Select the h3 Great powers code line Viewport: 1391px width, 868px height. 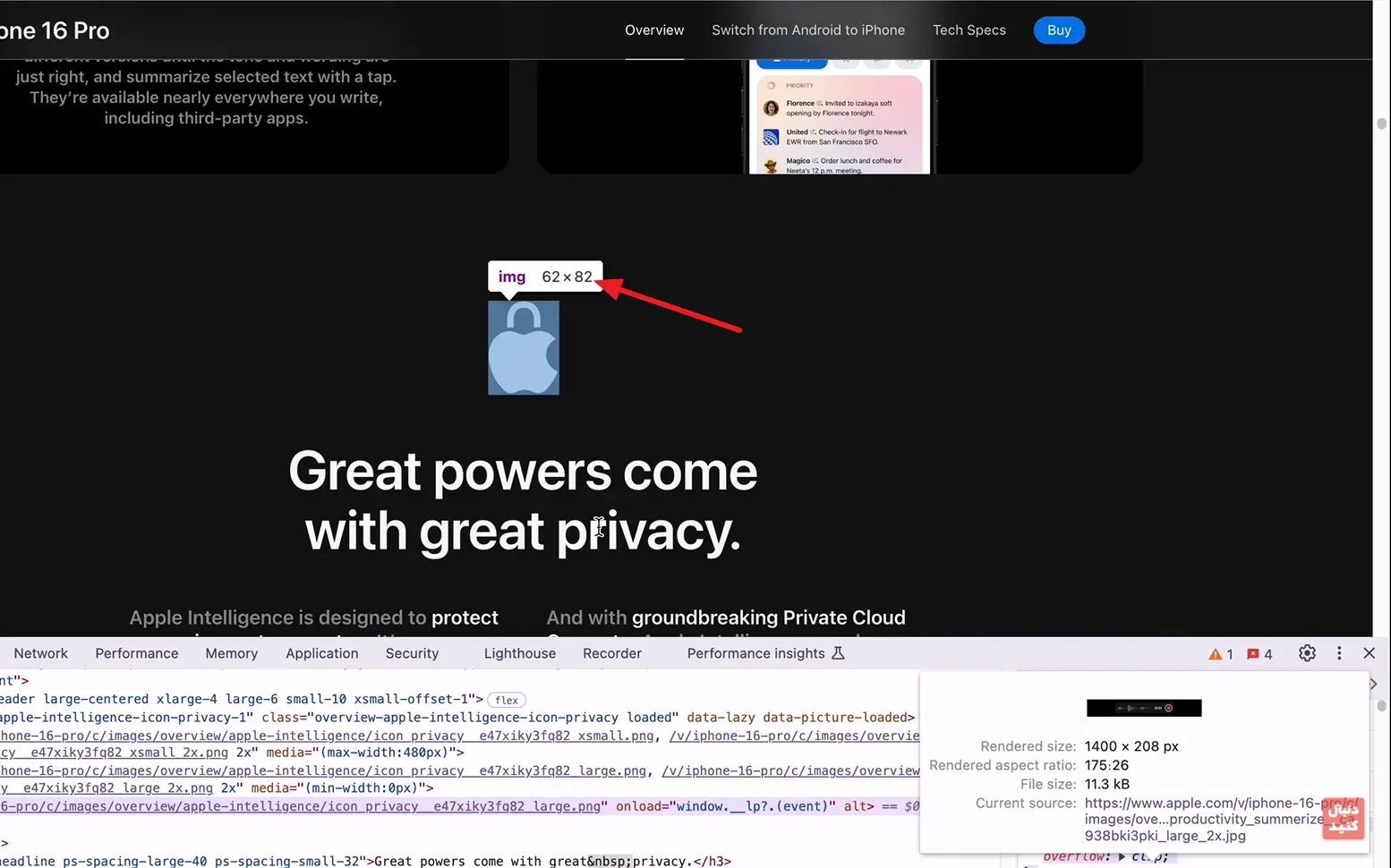click(365, 861)
